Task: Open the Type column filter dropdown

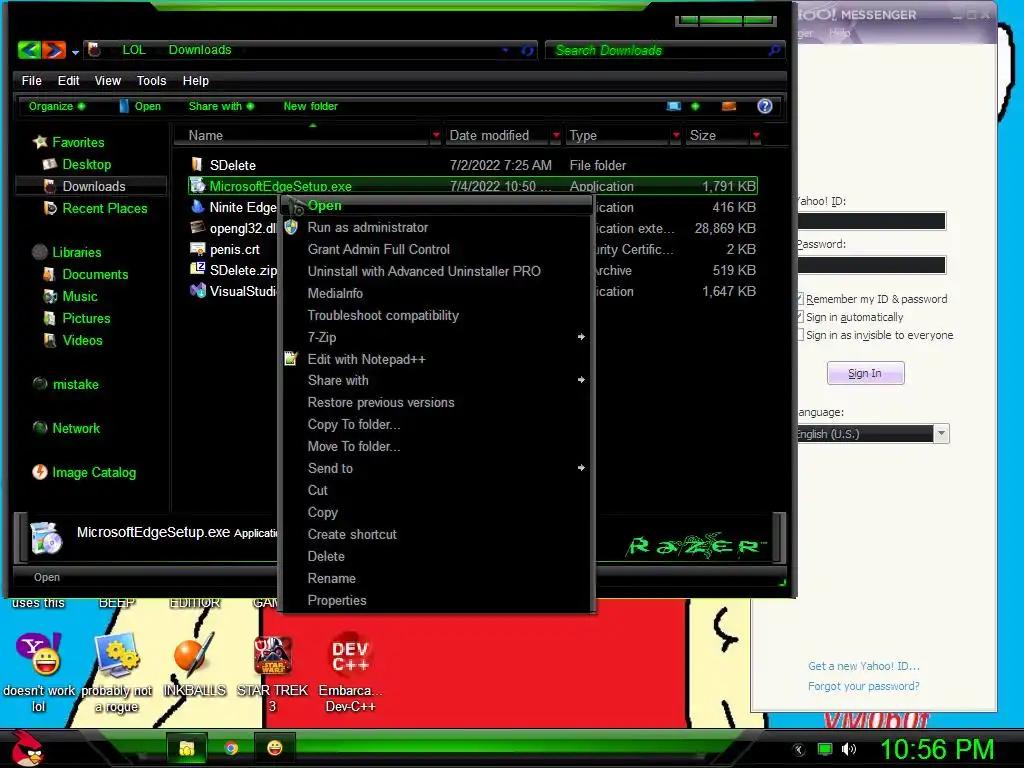Action: tap(676, 135)
